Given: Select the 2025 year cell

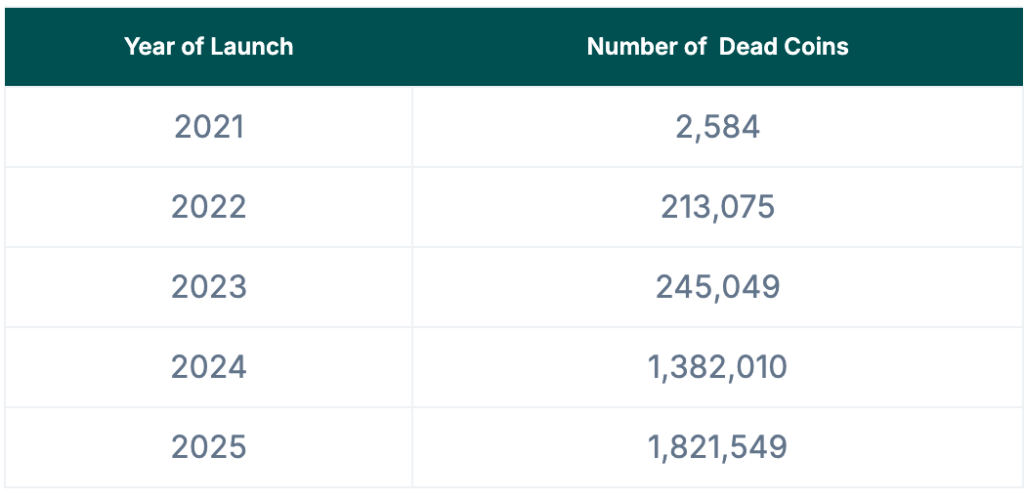Looking at the screenshot, I should (x=209, y=447).
